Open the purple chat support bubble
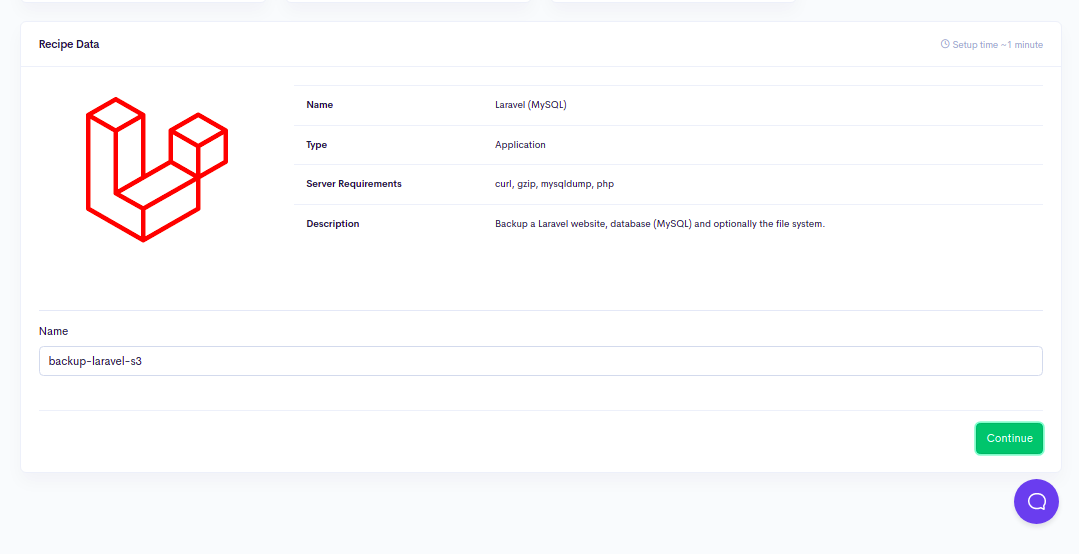Viewport: 1079px width, 554px height. pyautogui.click(x=1036, y=501)
